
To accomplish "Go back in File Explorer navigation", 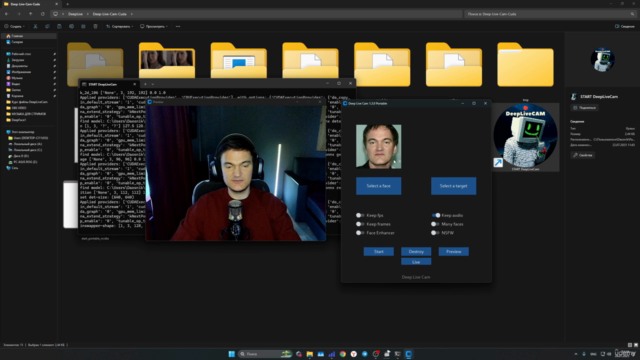I will 7,14.
